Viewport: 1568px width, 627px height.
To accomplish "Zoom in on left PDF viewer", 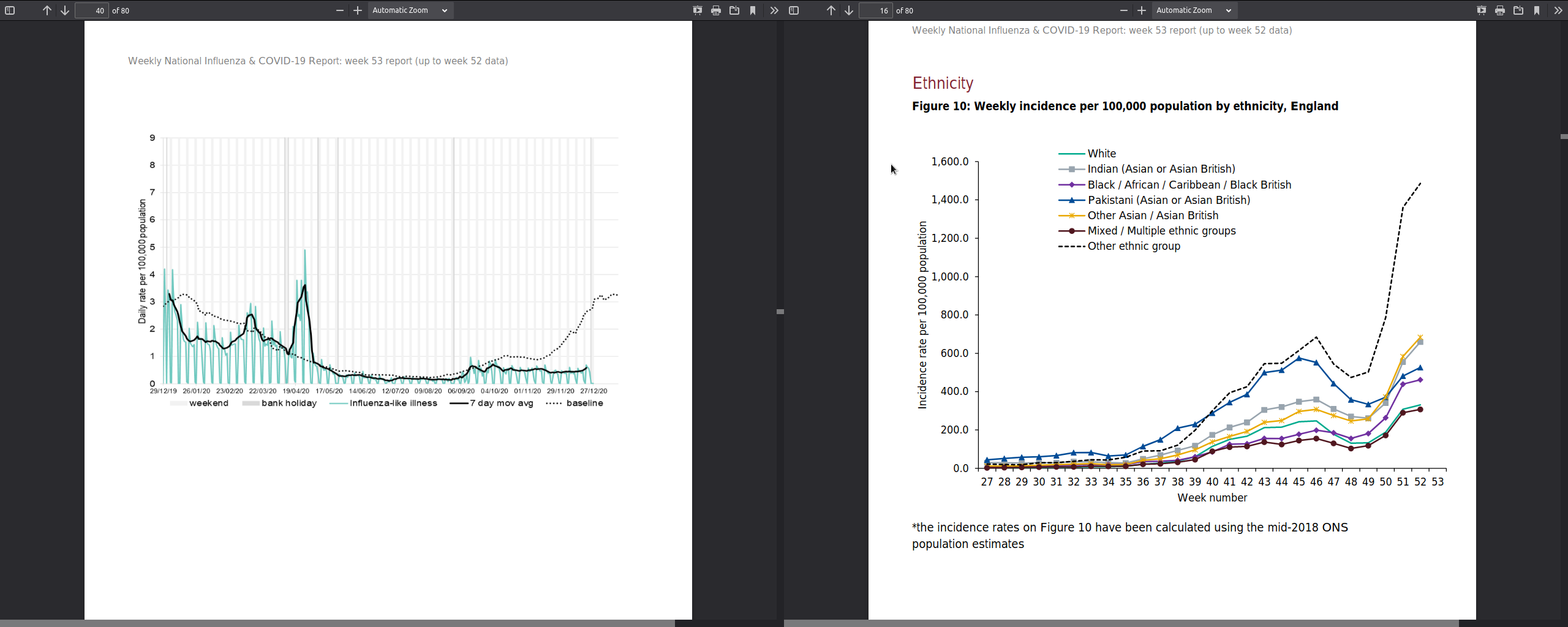I will [358, 10].
